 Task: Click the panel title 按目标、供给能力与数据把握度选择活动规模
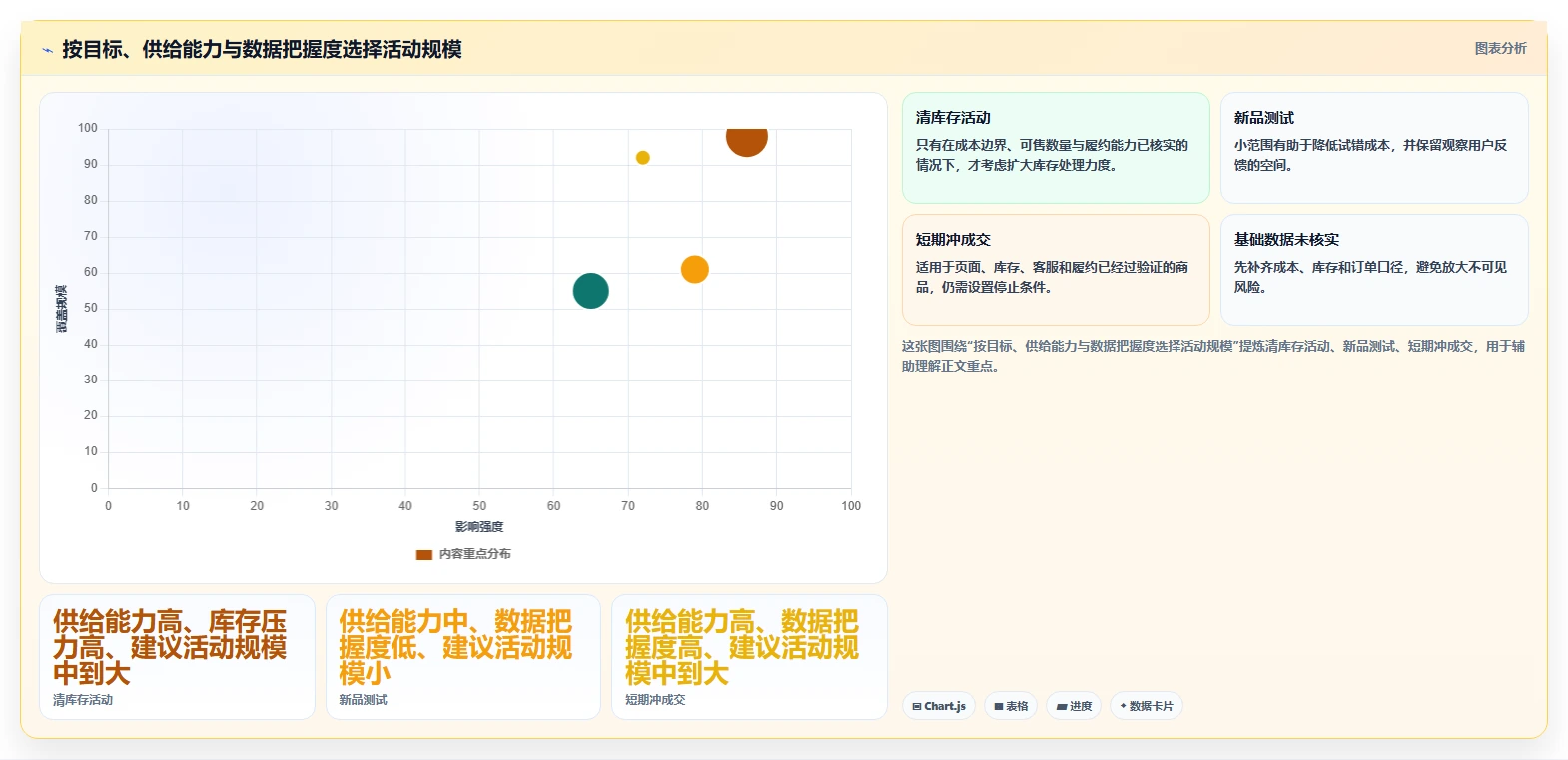click(x=262, y=50)
